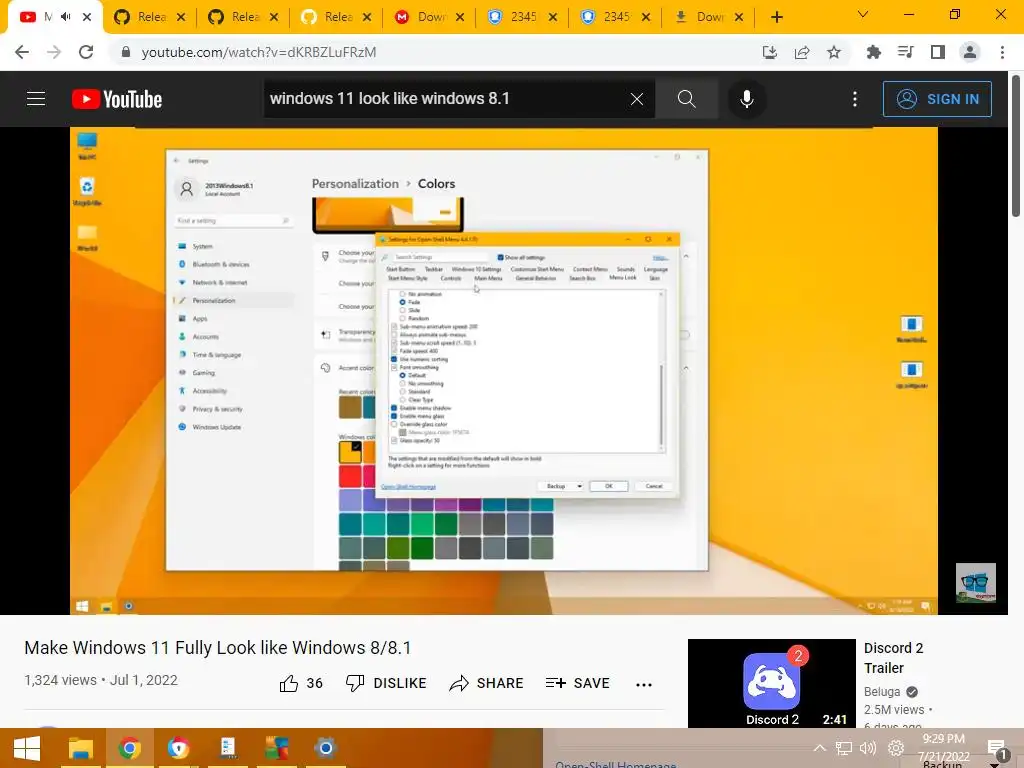The width and height of the screenshot is (1024, 768).
Task: Click the video player to pause
Action: [504, 370]
